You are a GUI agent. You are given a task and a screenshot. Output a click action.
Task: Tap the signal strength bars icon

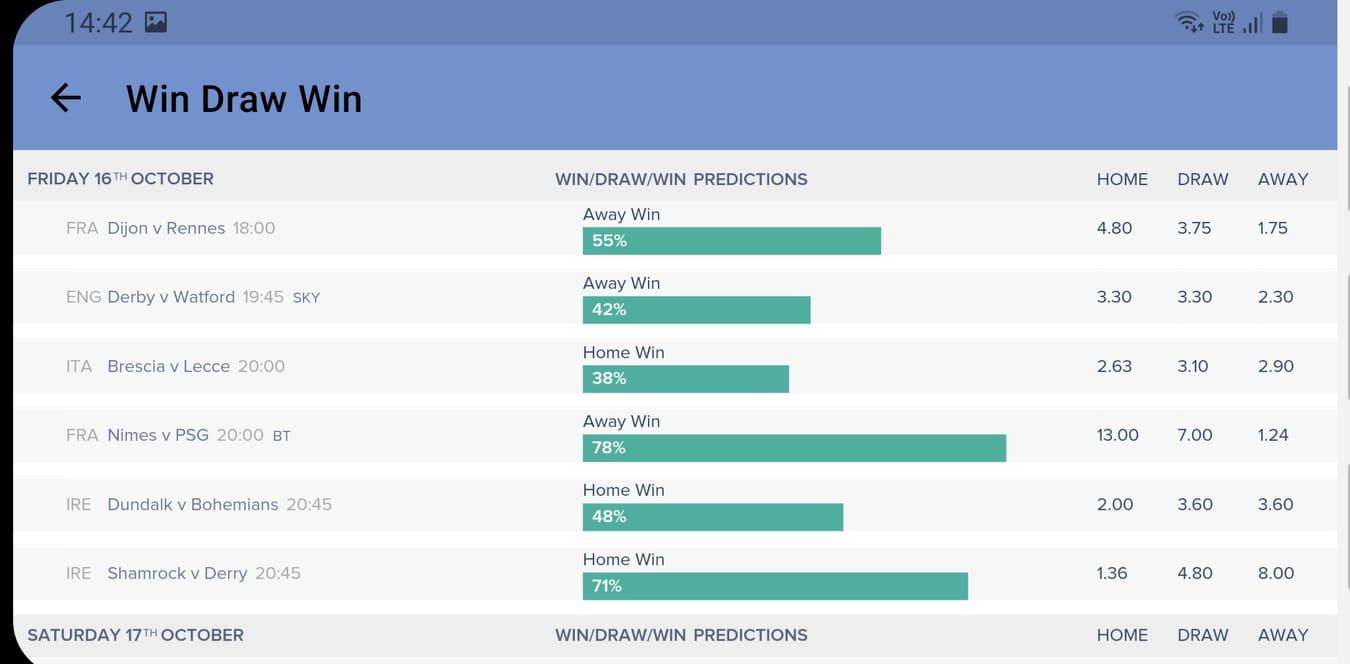[1252, 23]
